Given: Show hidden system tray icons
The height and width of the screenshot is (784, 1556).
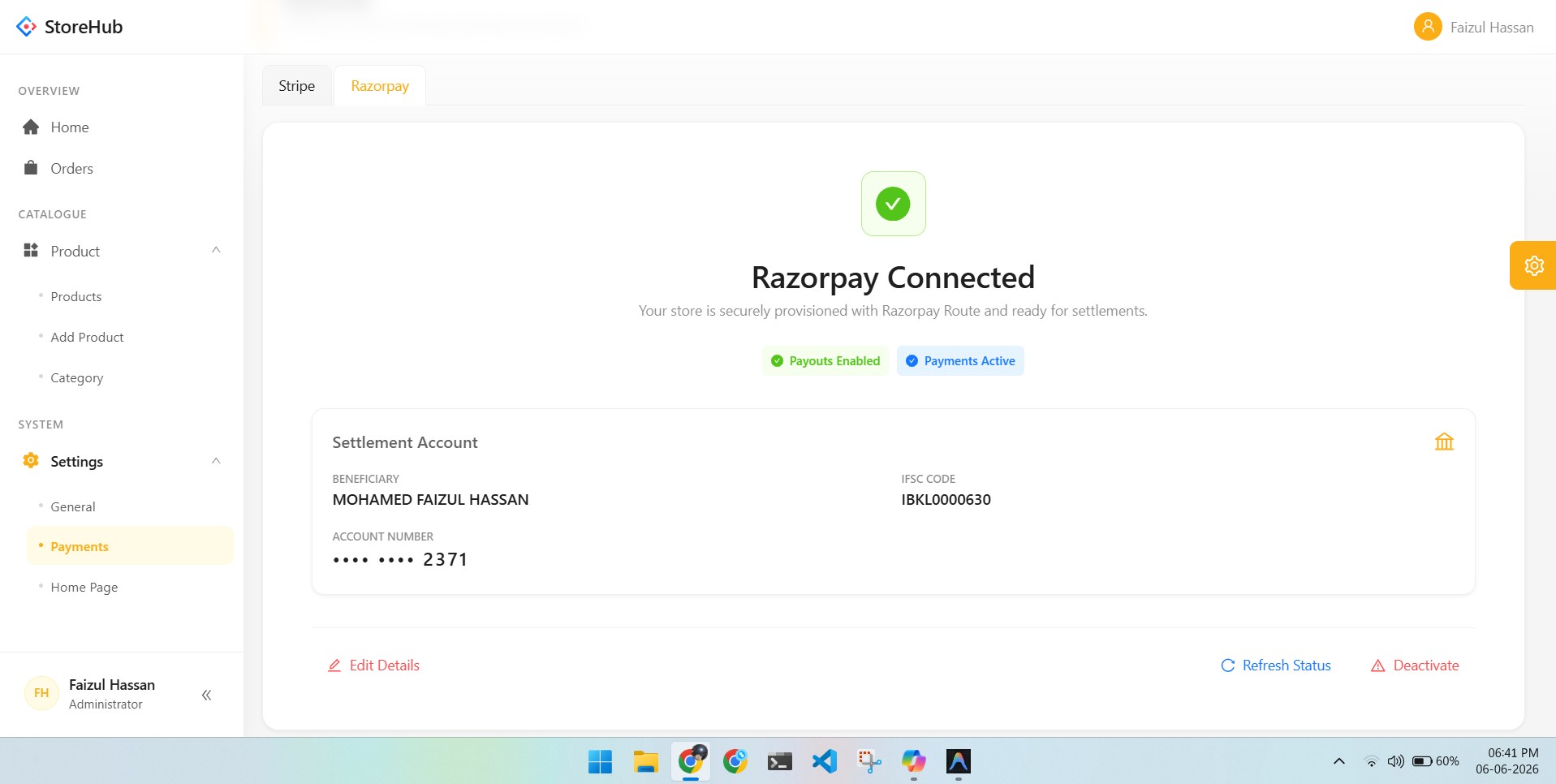Looking at the screenshot, I should coord(1339,761).
